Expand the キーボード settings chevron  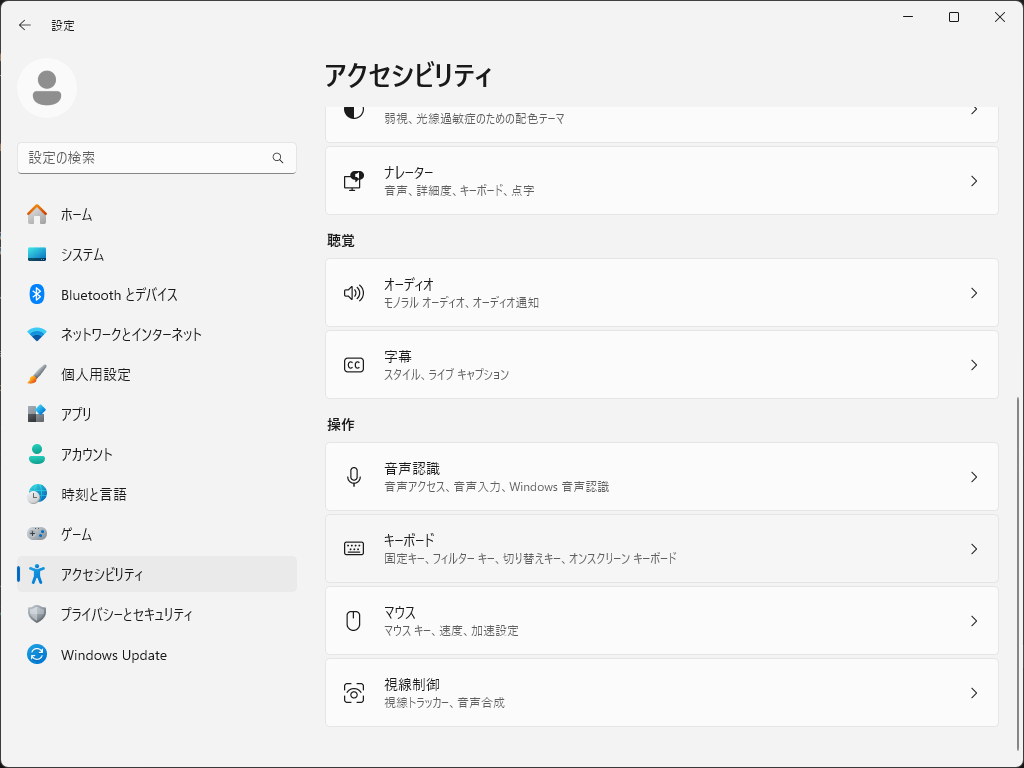[x=974, y=548]
